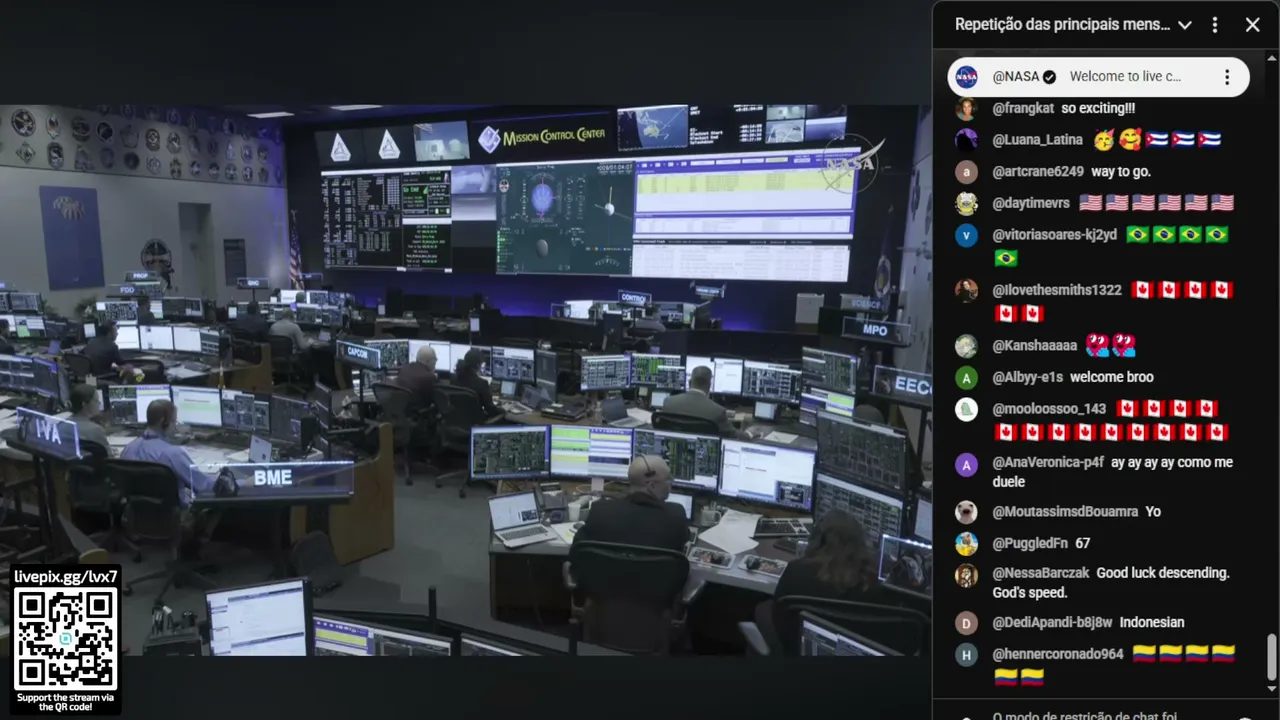The image size is (1280, 720).
Task: Click the 'livepix.gg/lvx7' overlay text
Action: [x=66, y=576]
